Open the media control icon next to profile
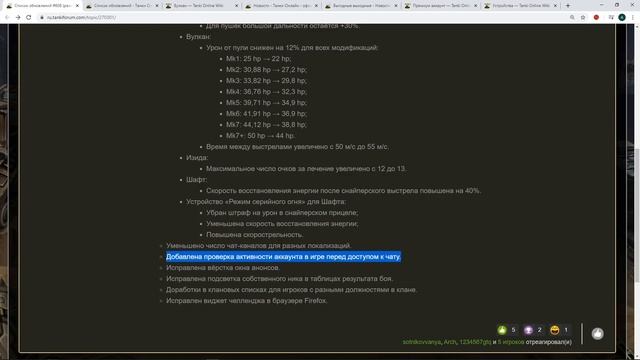 (x=611, y=18)
